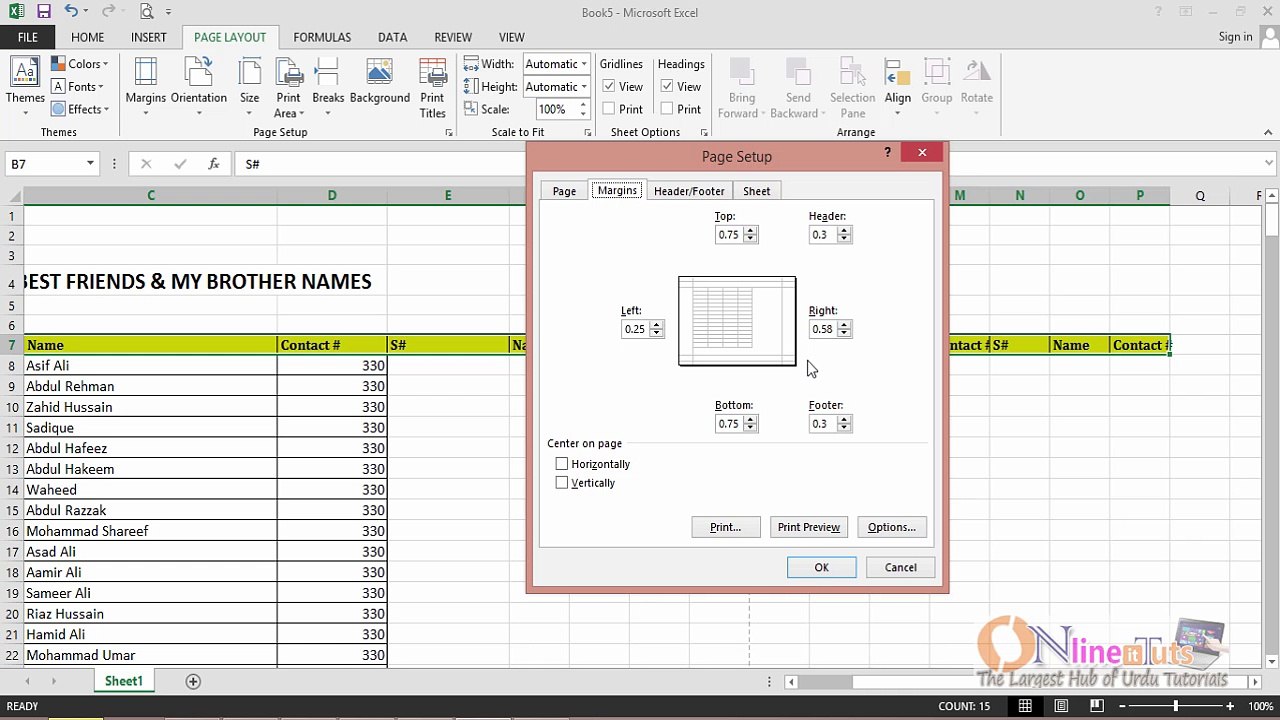Screen dimensions: 1280x720
Task: Click the Options... button
Action: point(892,527)
